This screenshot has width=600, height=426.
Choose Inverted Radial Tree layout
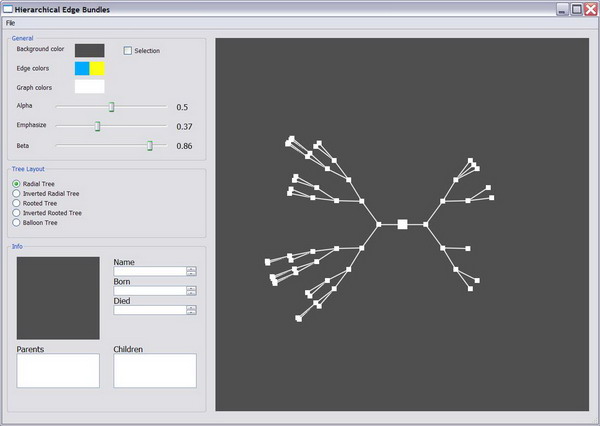[16, 193]
